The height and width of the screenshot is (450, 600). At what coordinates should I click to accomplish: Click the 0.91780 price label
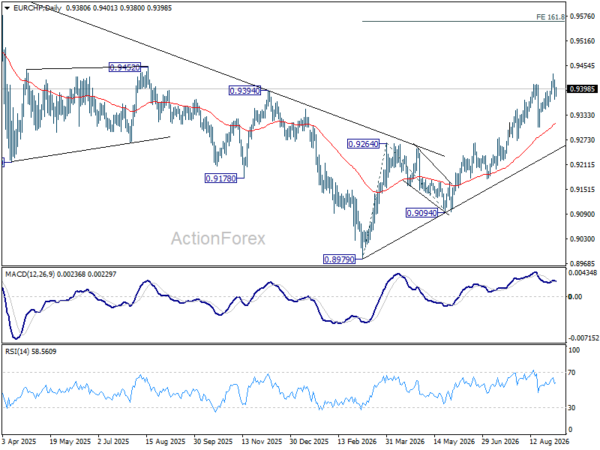[x=220, y=178]
